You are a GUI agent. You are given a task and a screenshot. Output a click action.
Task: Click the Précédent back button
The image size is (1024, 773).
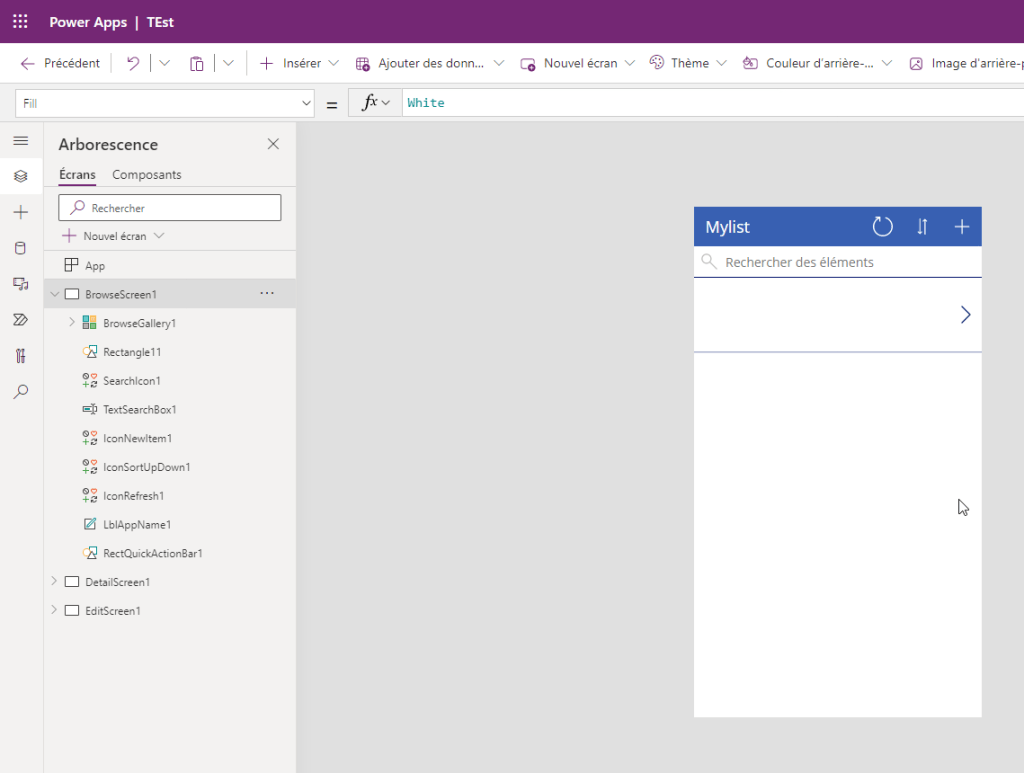click(x=60, y=63)
